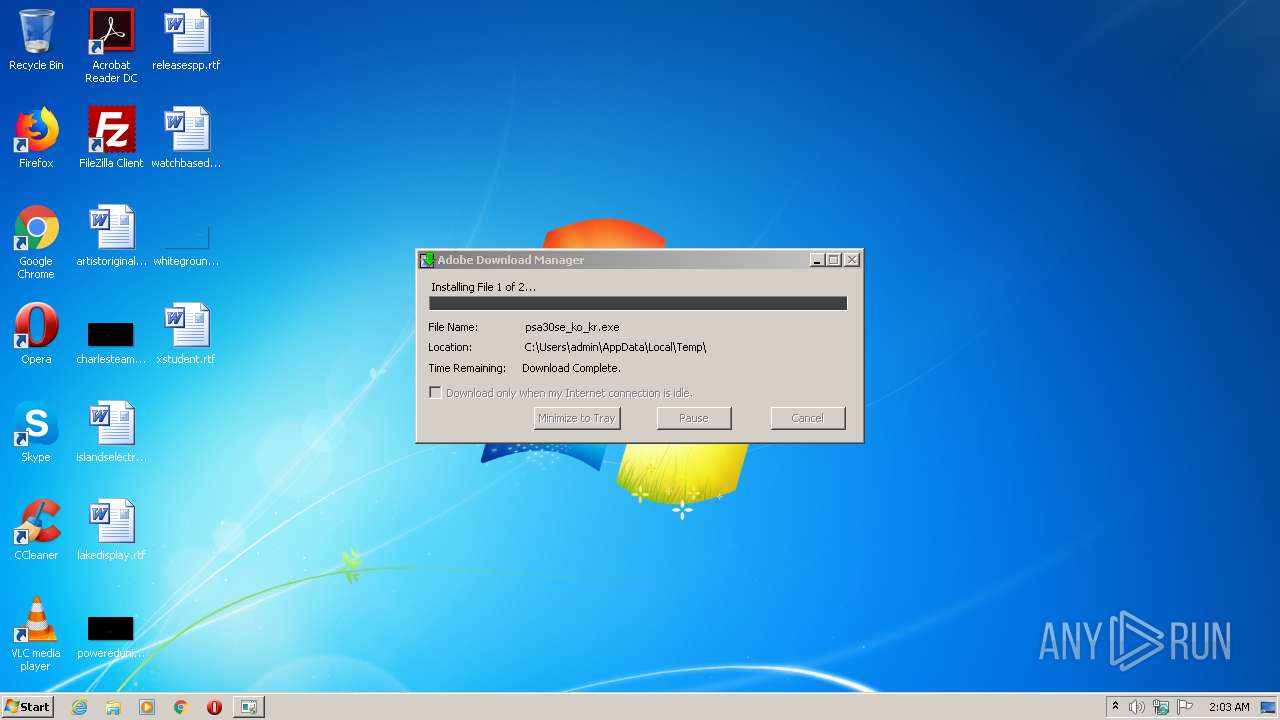Click the installation progress bar

click(638, 303)
